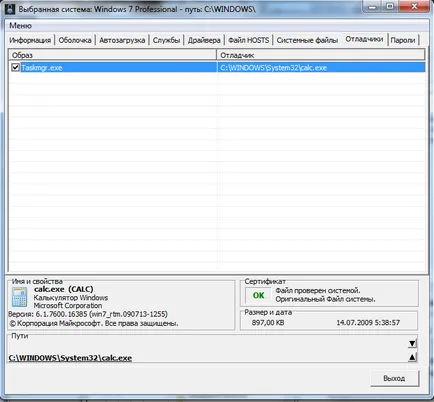Viewport: 434px width, 402px height.
Task: Click the down arrow in Пути
Action: (412, 343)
